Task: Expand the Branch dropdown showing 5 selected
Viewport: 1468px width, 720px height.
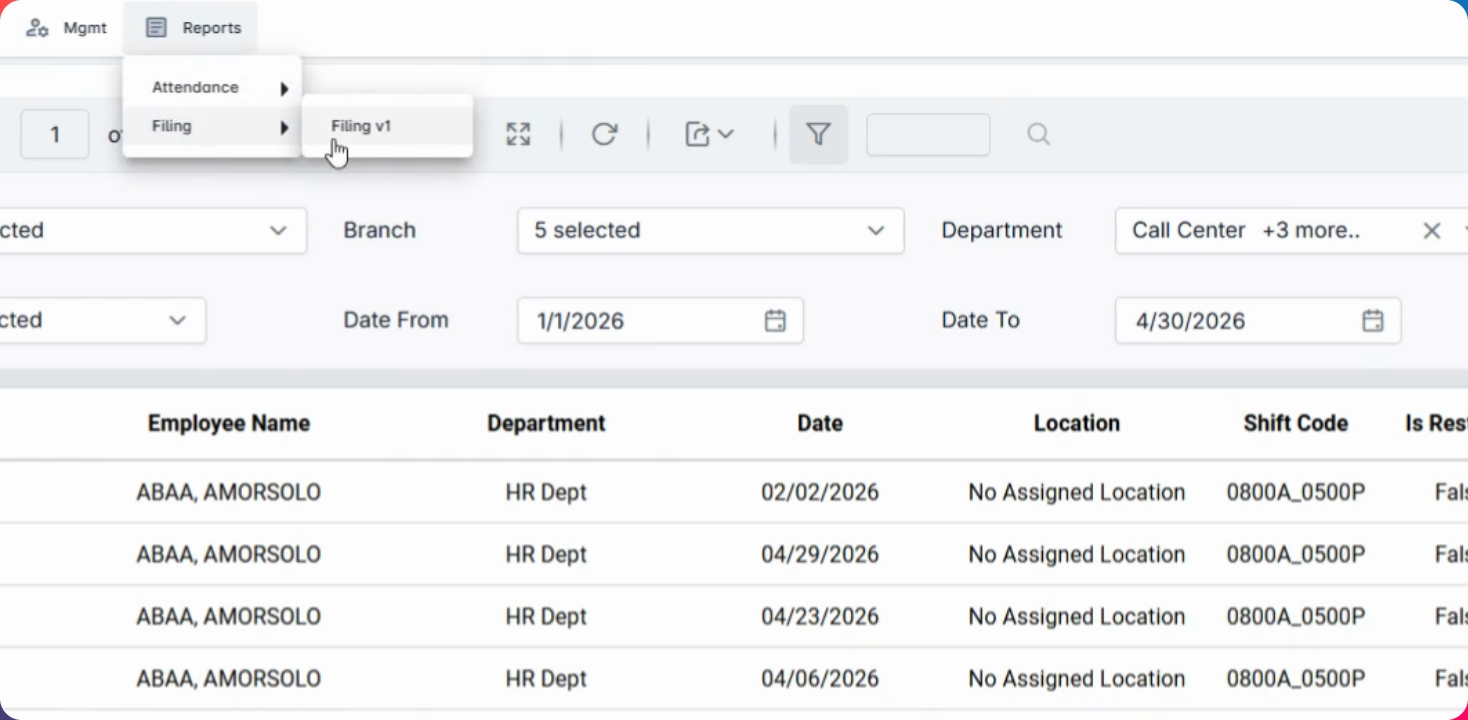Action: [710, 231]
